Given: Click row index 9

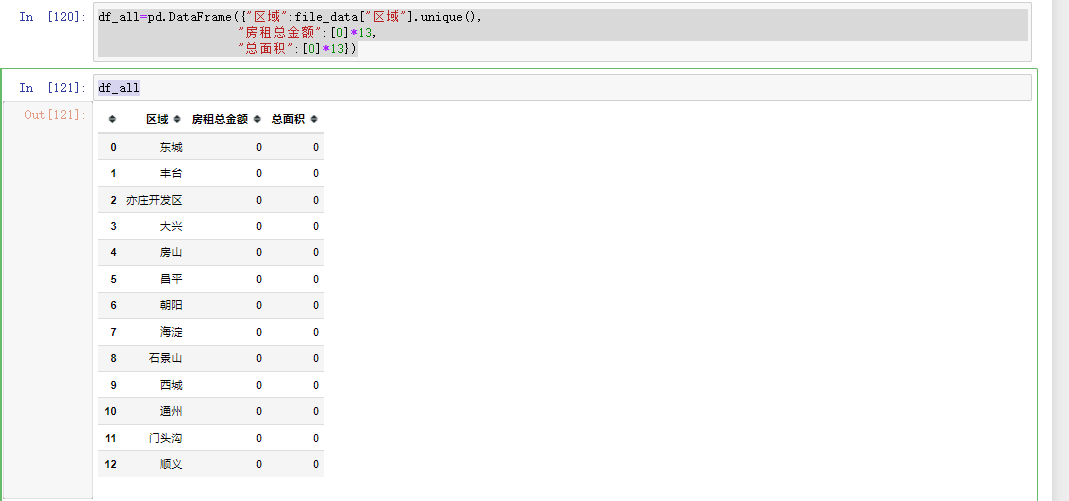Looking at the screenshot, I should [x=113, y=385].
